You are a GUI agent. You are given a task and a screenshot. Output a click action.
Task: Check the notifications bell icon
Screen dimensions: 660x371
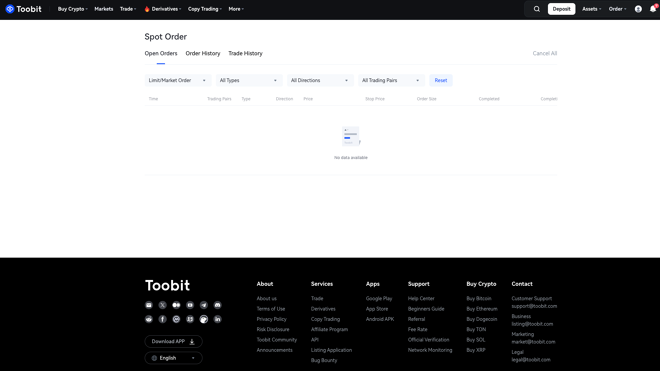(653, 8)
